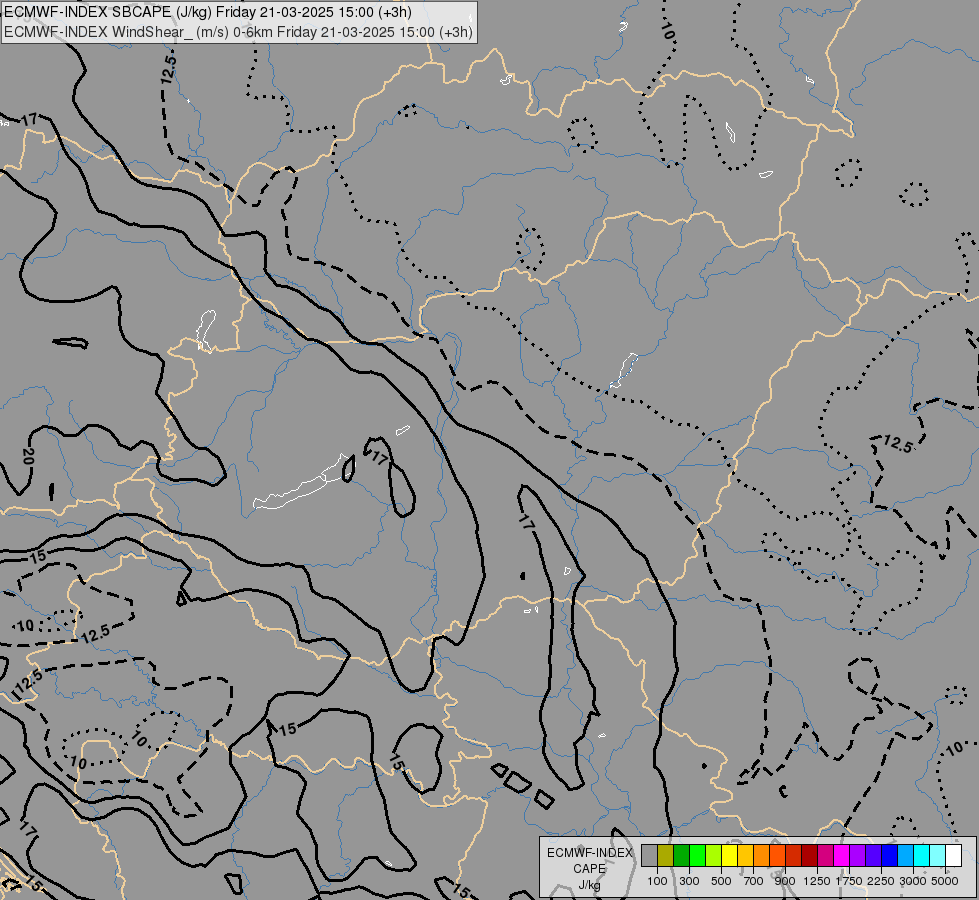Click the olive swatch in CAPE legend

666,856
